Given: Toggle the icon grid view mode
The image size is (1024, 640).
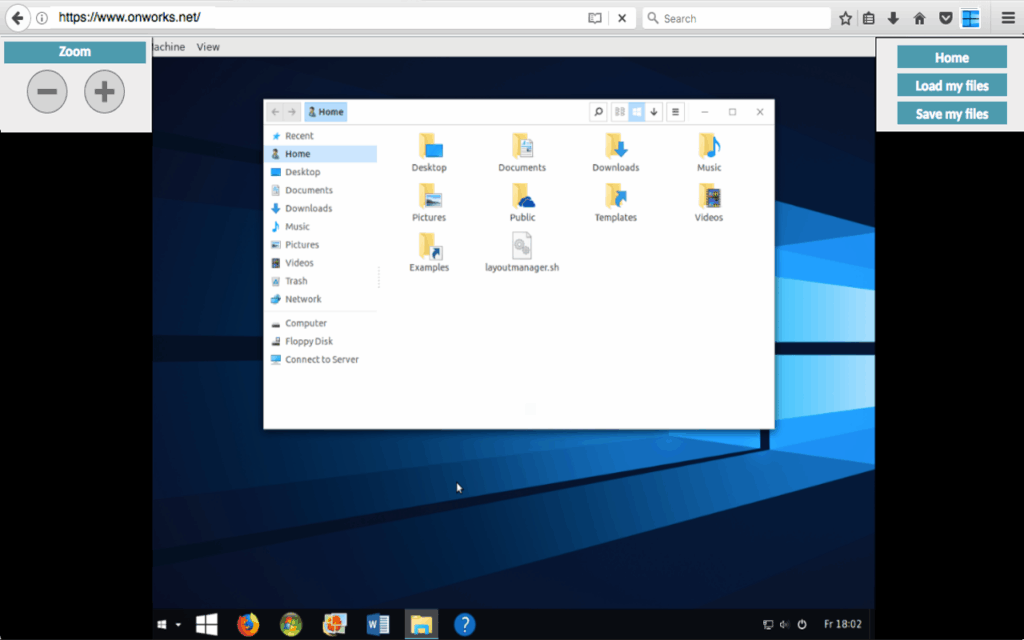Looking at the screenshot, I should point(637,111).
